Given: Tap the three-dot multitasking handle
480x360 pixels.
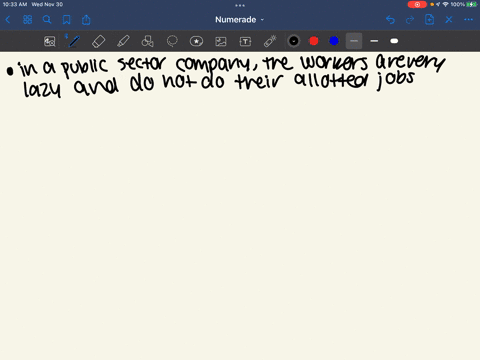Looking at the screenshot, I should tap(240, 5).
